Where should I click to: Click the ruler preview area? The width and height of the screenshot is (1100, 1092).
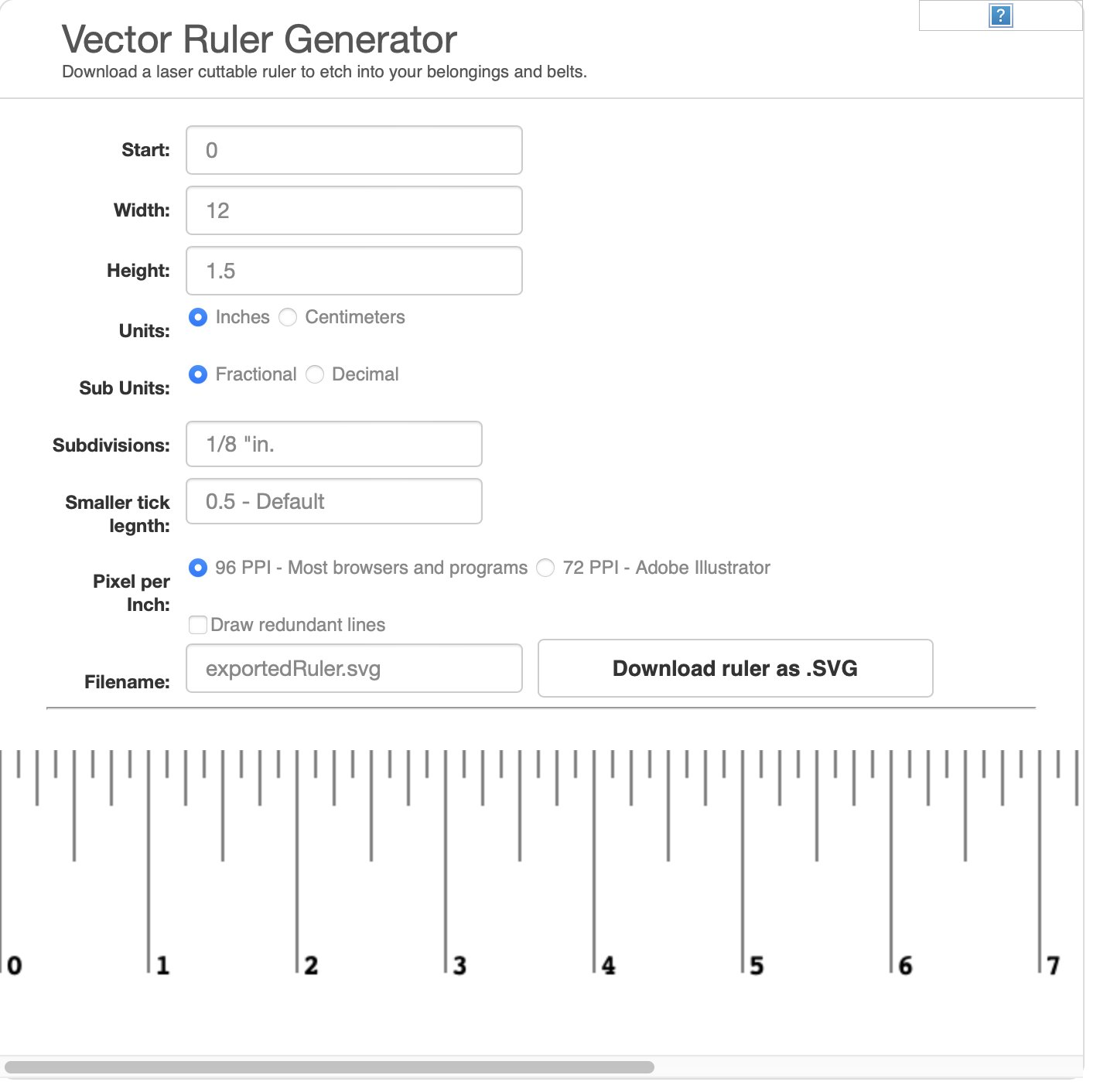click(541, 851)
